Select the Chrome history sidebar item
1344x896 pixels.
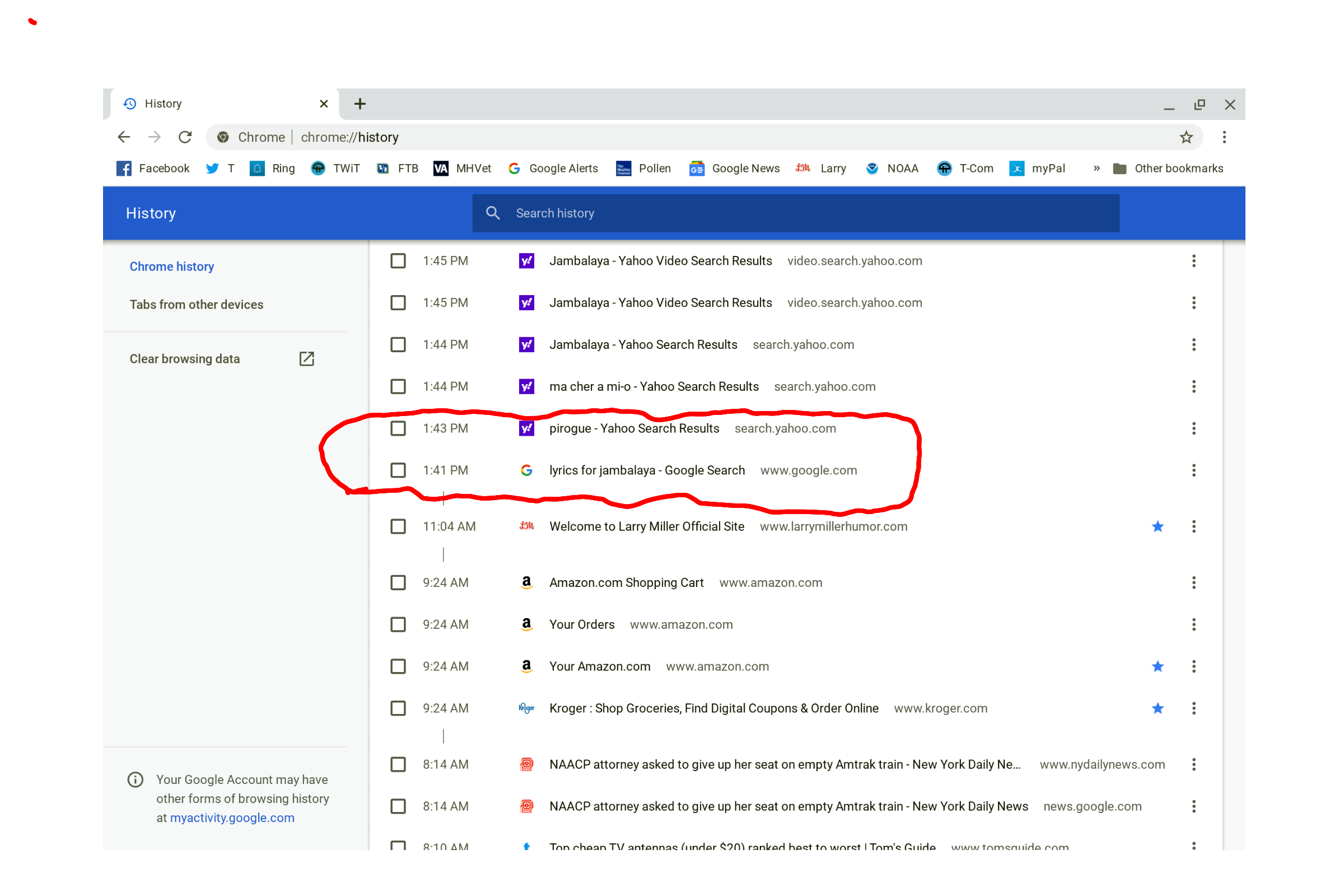(171, 267)
